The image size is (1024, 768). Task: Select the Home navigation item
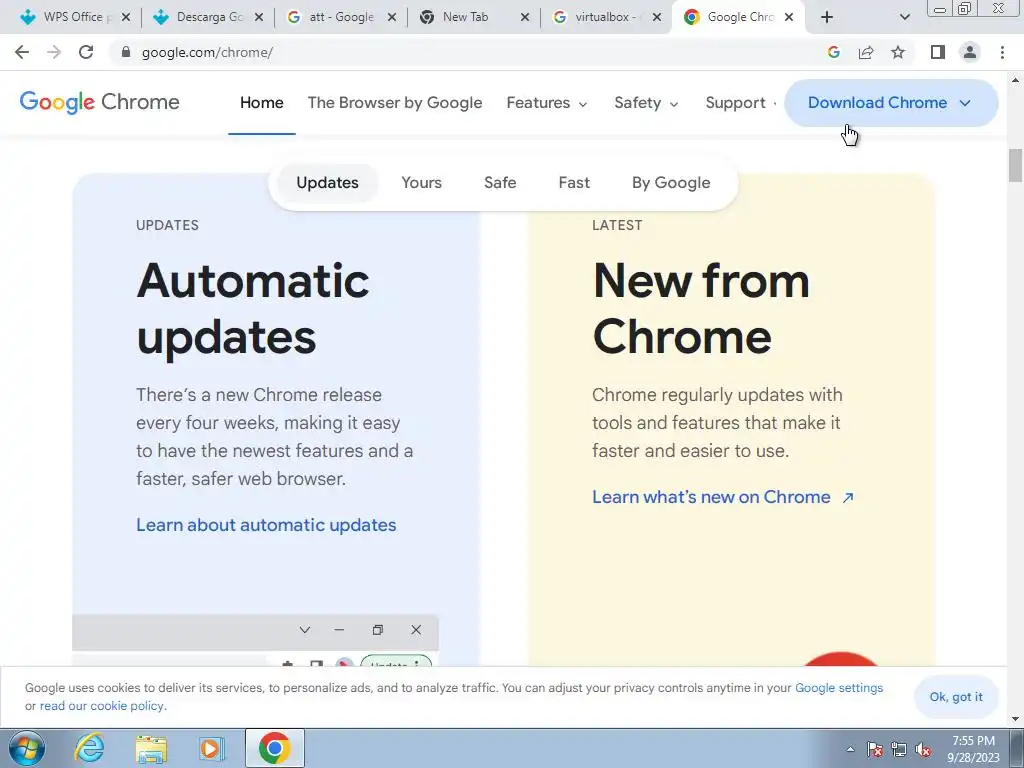point(262,103)
